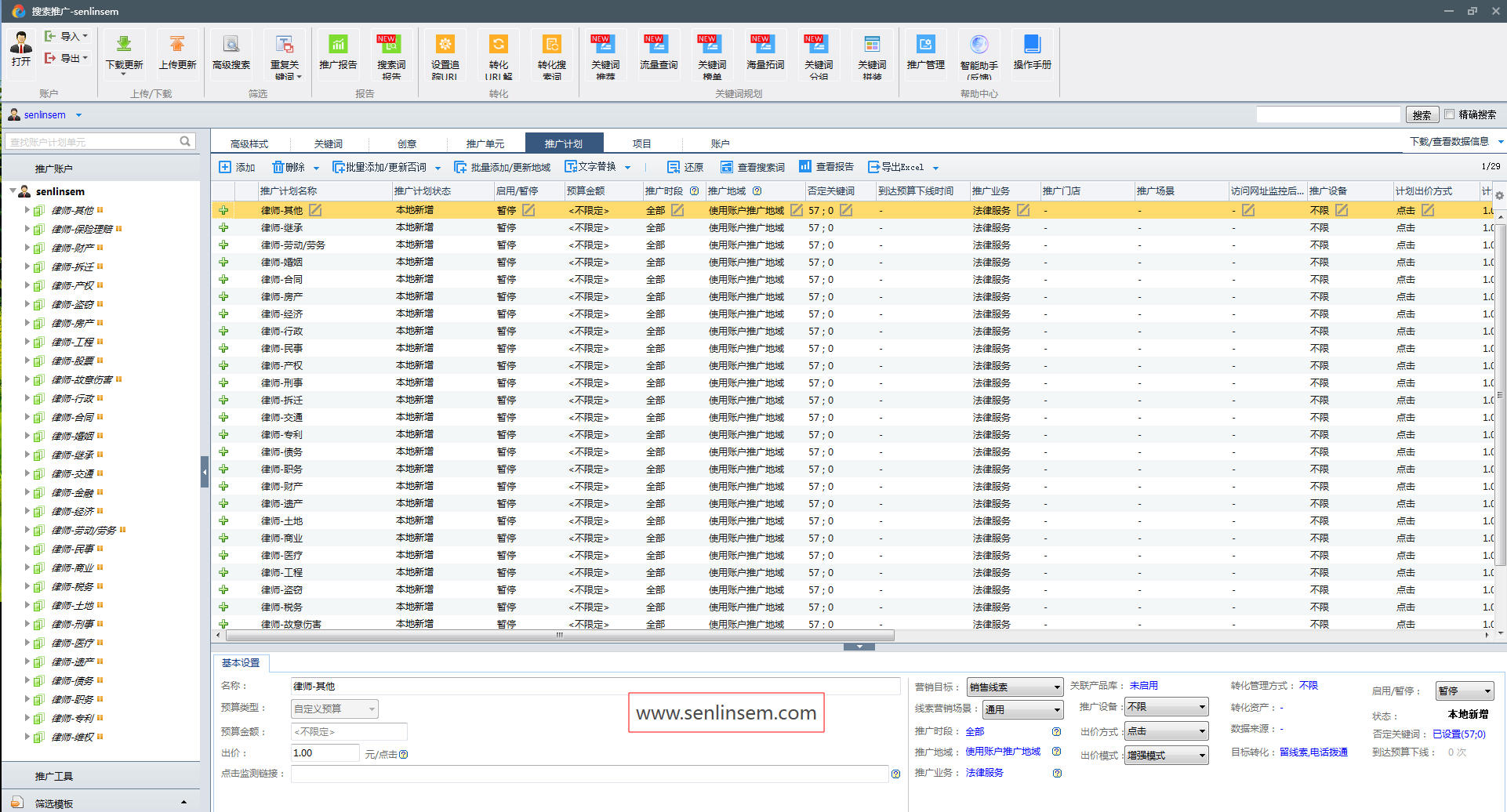Viewport: 1507px width, 812px height.
Task: Click the edit pencil beside 律师-其他 name
Action: click(315, 210)
